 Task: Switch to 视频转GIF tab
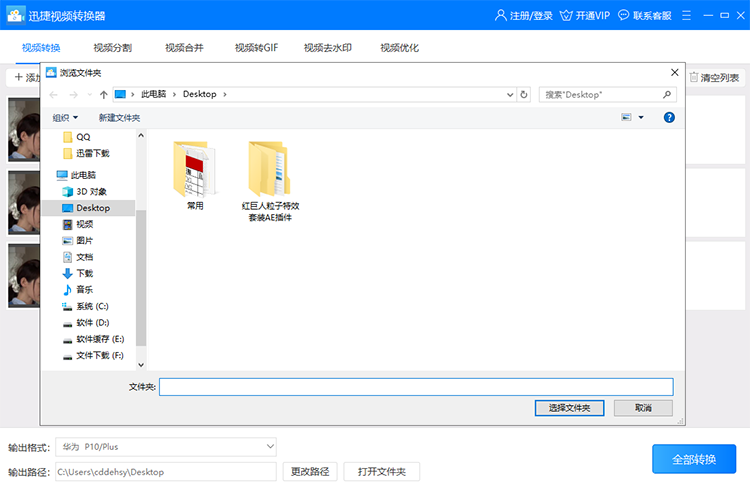256,47
